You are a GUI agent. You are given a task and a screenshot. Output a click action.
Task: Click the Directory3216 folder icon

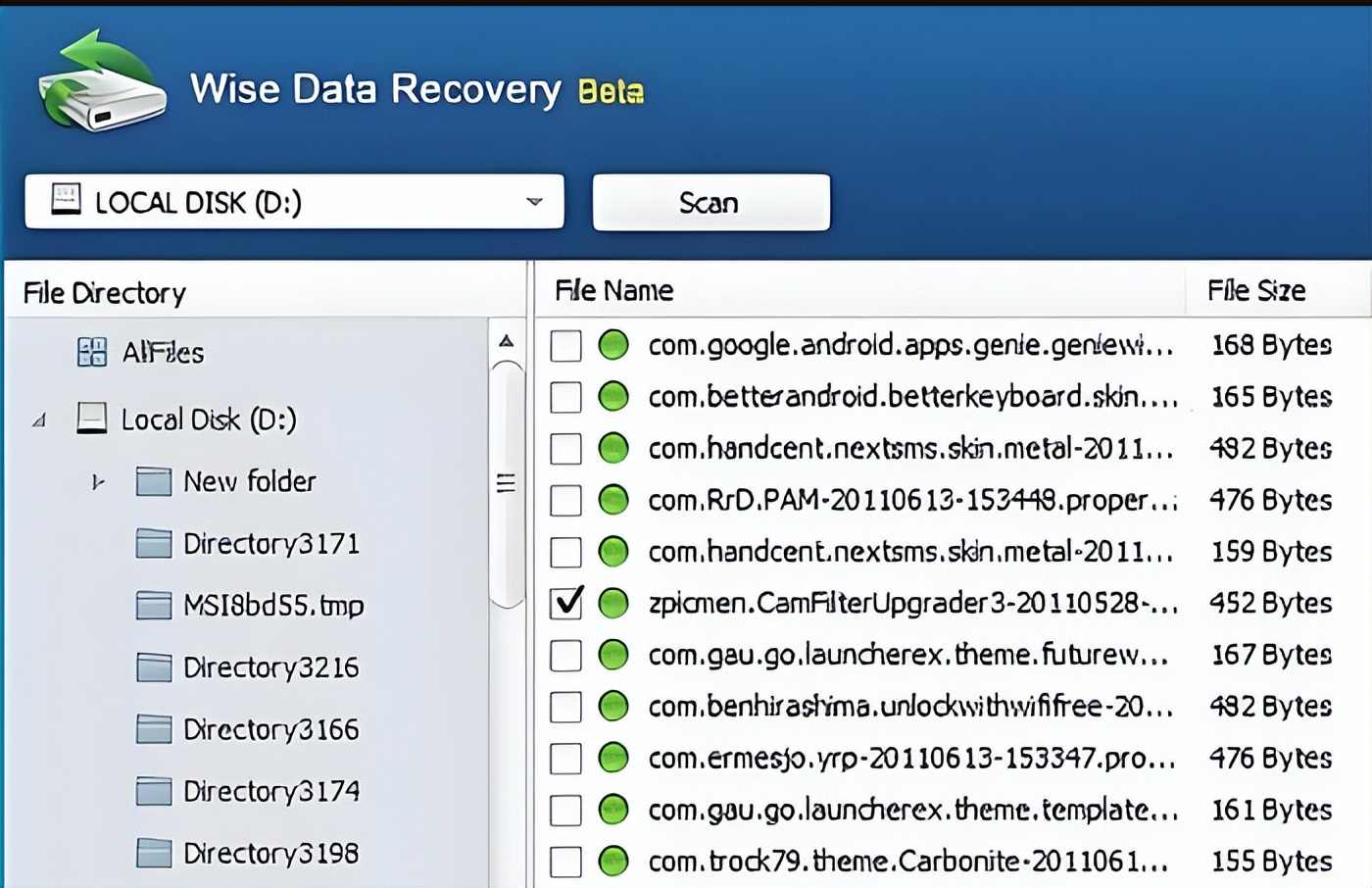click(x=154, y=667)
